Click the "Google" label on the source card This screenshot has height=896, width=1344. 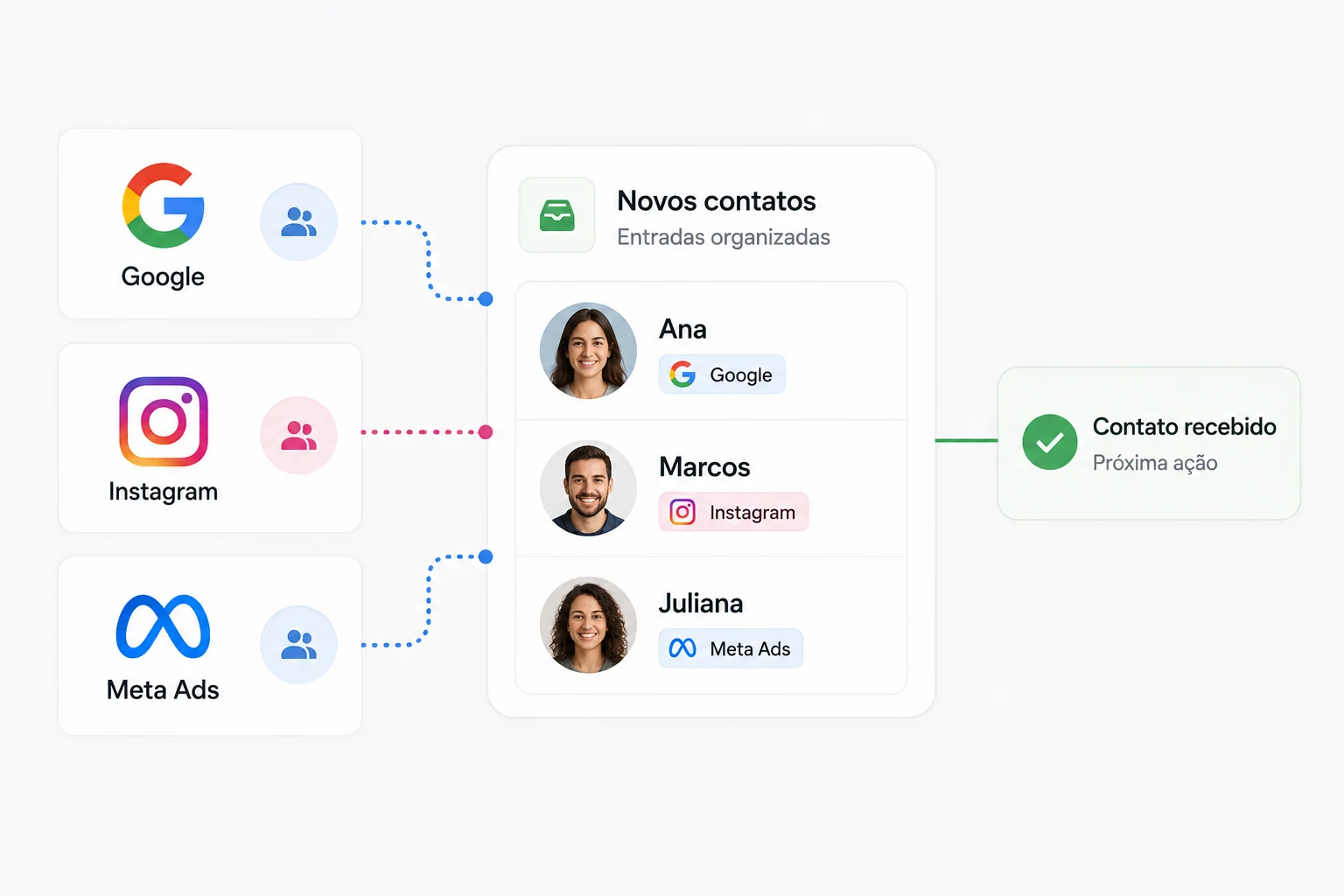click(163, 277)
